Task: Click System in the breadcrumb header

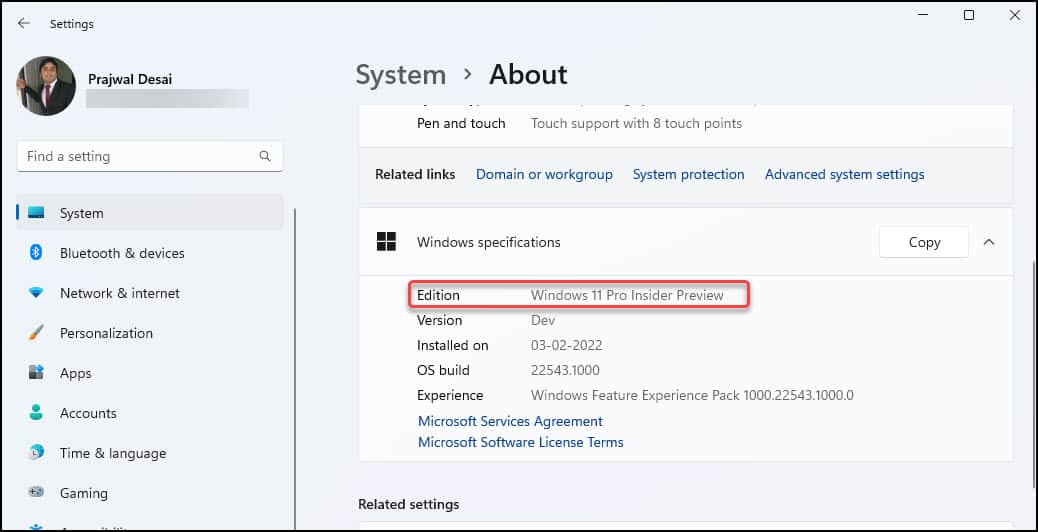Action: [x=401, y=75]
